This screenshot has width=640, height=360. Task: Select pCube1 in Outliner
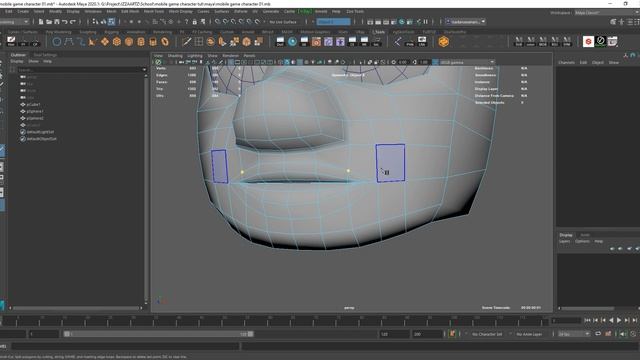pos(33,104)
